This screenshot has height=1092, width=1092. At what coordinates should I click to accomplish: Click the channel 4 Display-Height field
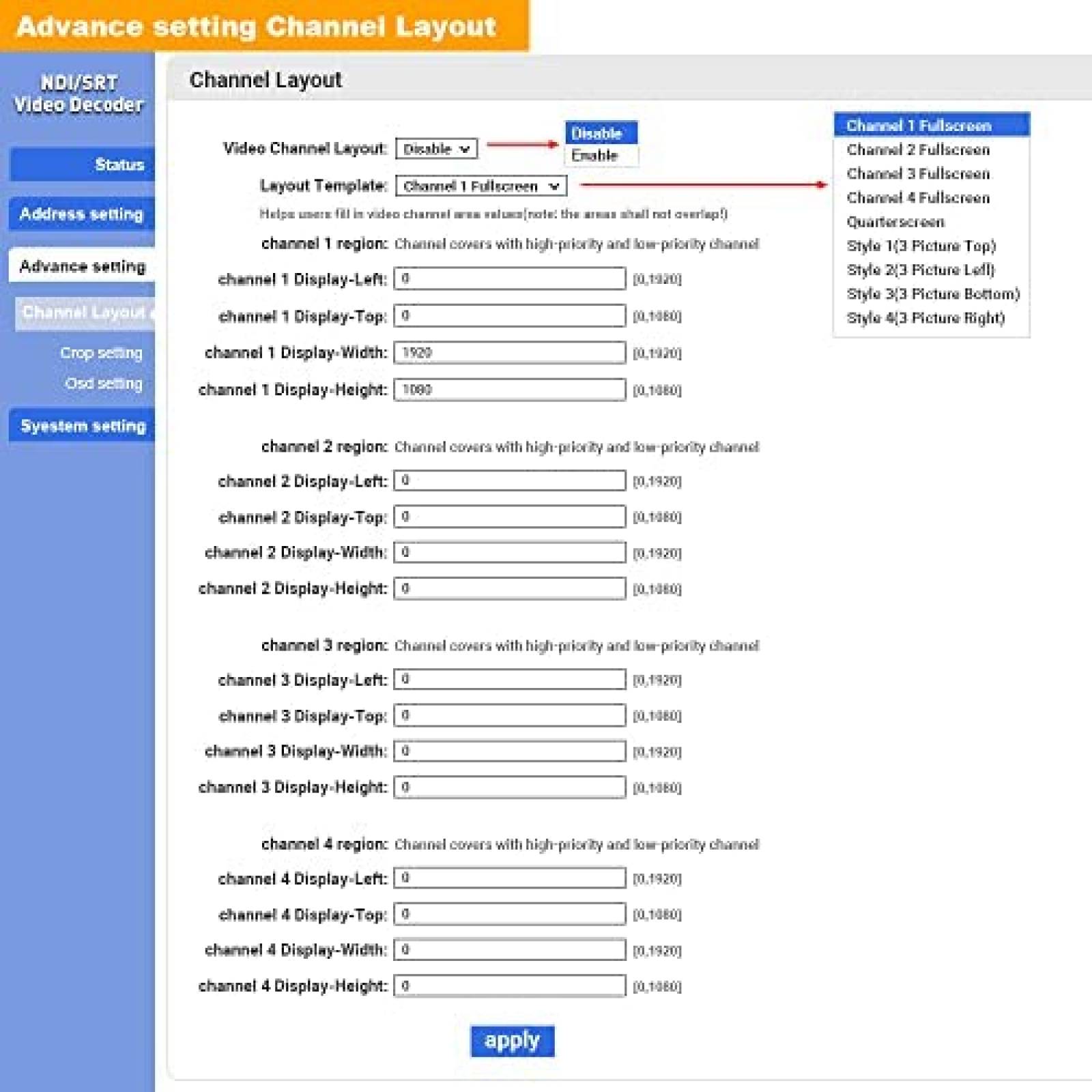[x=508, y=986]
